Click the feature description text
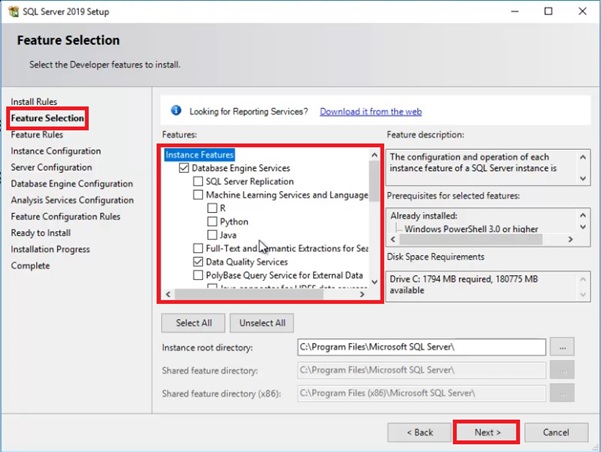Viewport: 601px width, 452px height. click(x=473, y=163)
